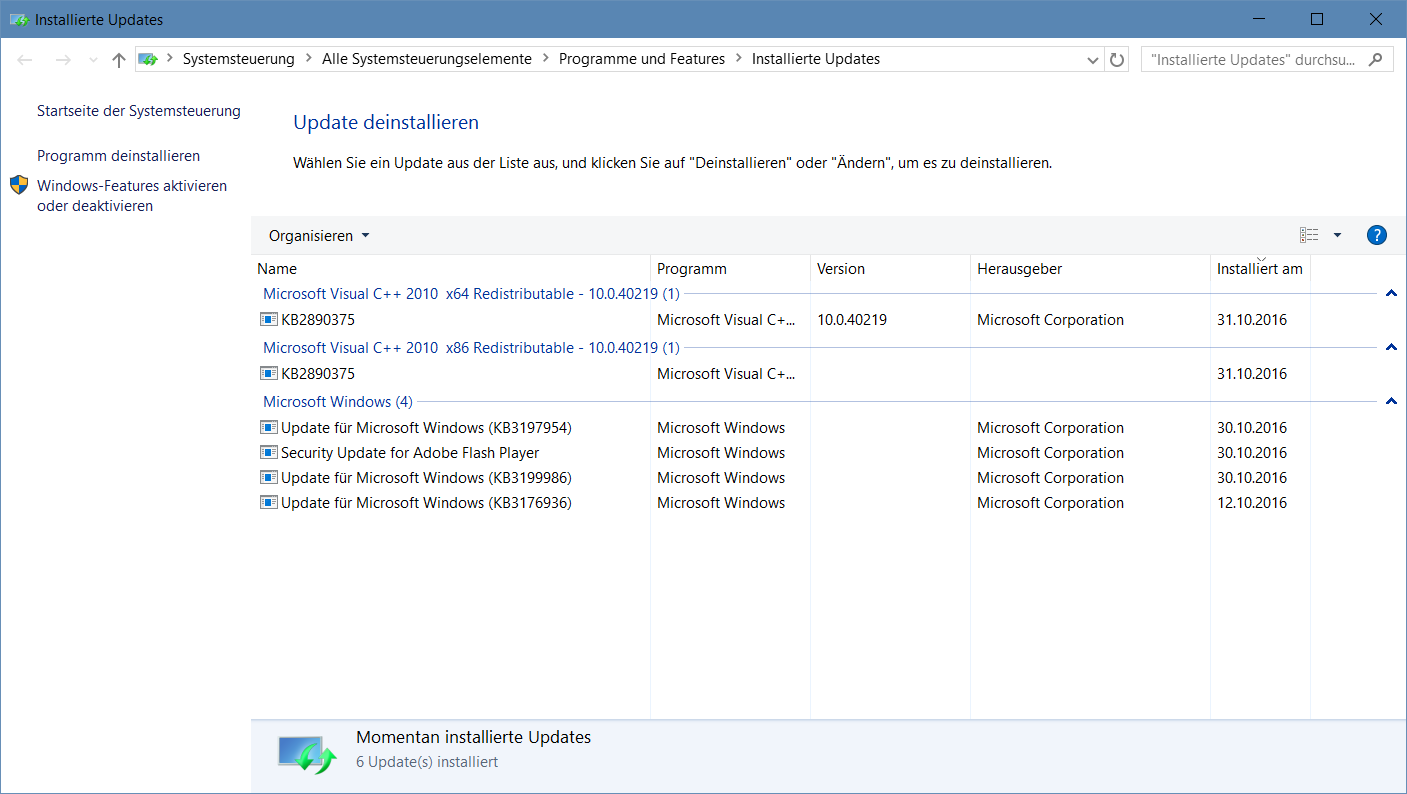
Task: Click '6 Update(s) installiert' status text
Action: tap(427, 762)
